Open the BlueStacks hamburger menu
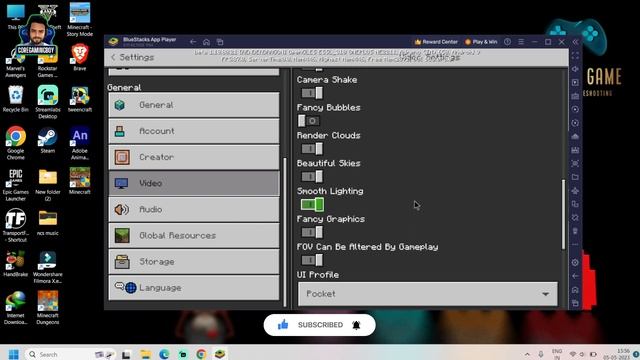 tap(521, 42)
